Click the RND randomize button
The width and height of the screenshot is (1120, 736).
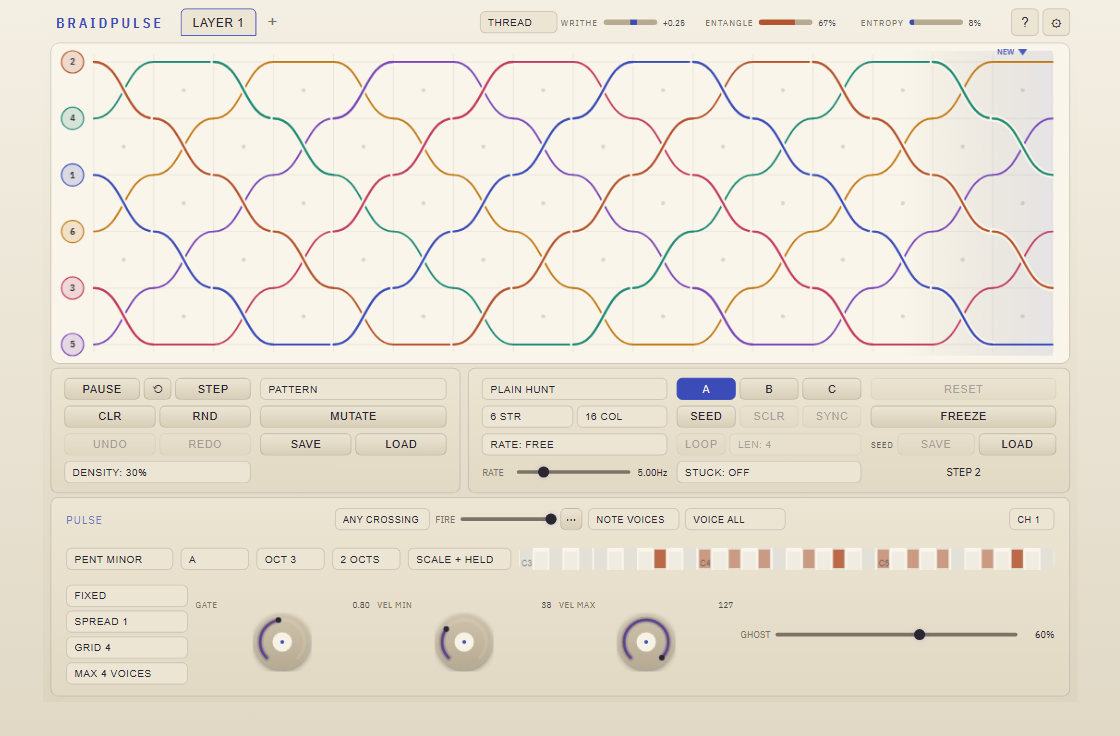tap(205, 416)
